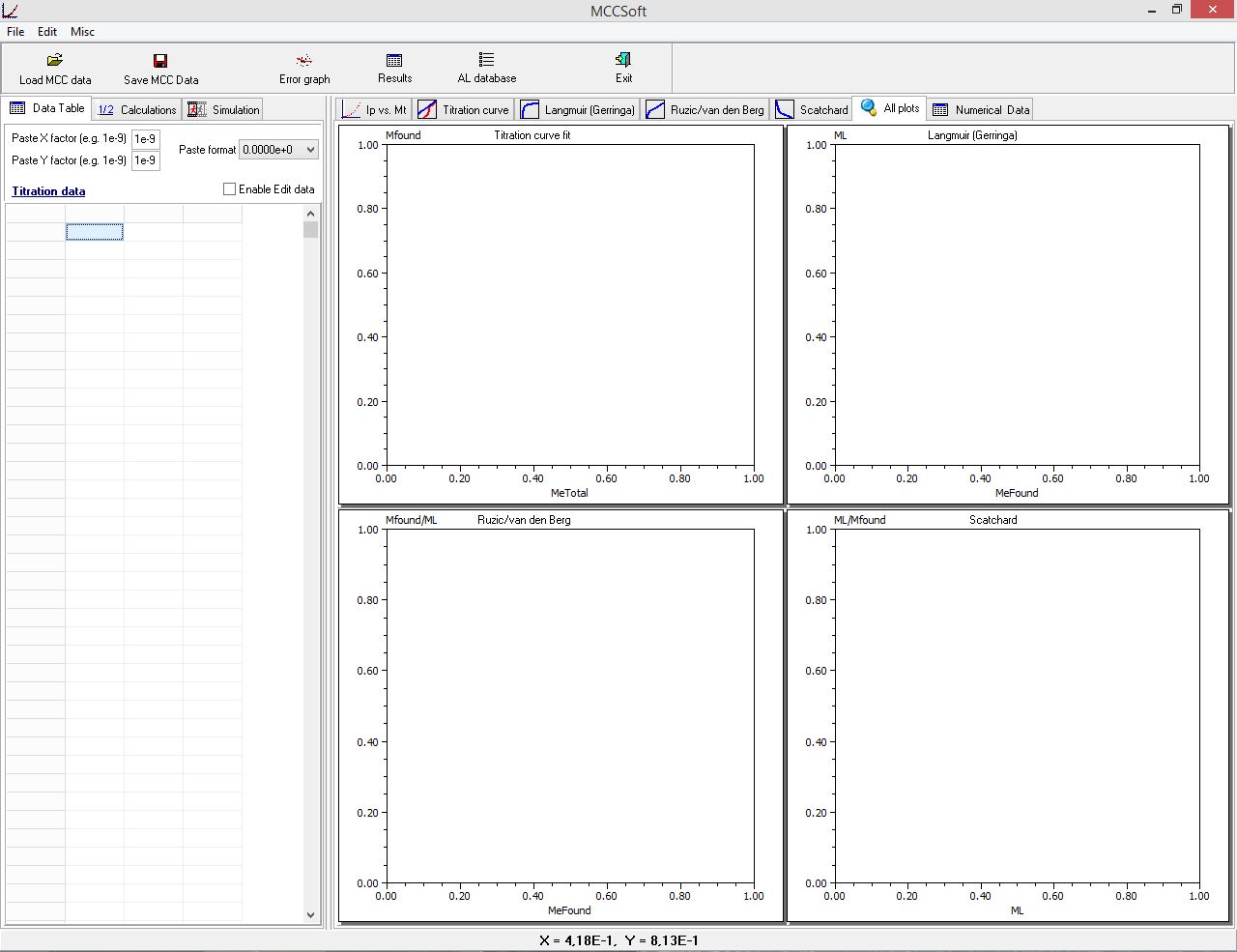Open the Results table icon
The height and width of the screenshot is (952, 1237).
pos(394,61)
